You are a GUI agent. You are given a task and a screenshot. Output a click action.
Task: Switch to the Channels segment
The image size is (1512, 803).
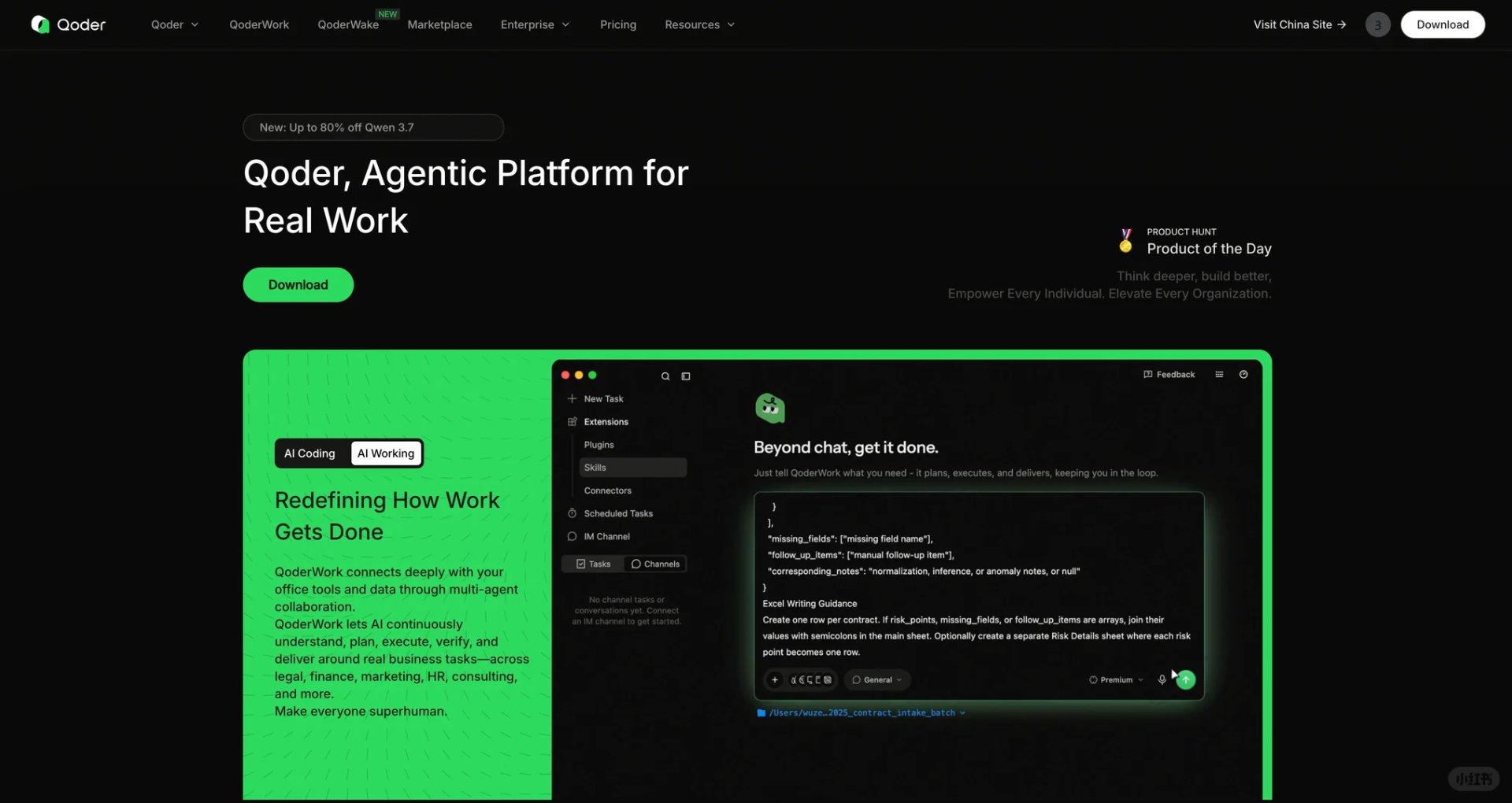655,564
